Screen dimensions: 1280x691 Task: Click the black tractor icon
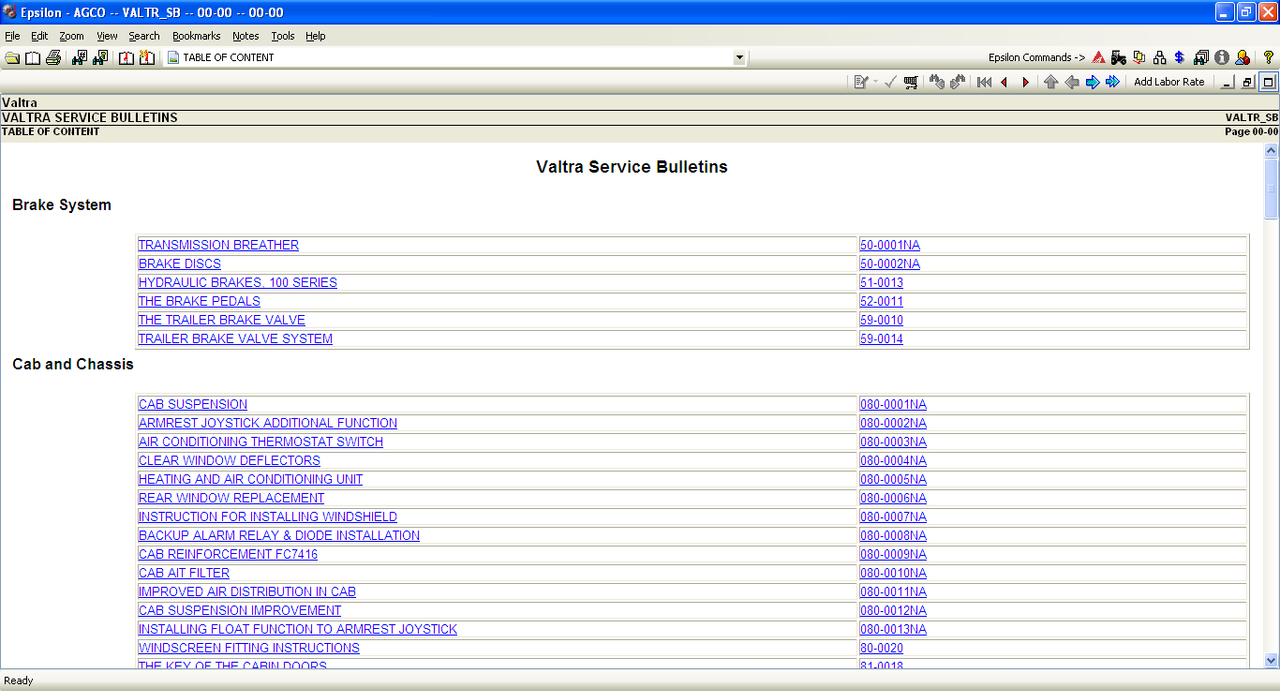click(x=1118, y=58)
